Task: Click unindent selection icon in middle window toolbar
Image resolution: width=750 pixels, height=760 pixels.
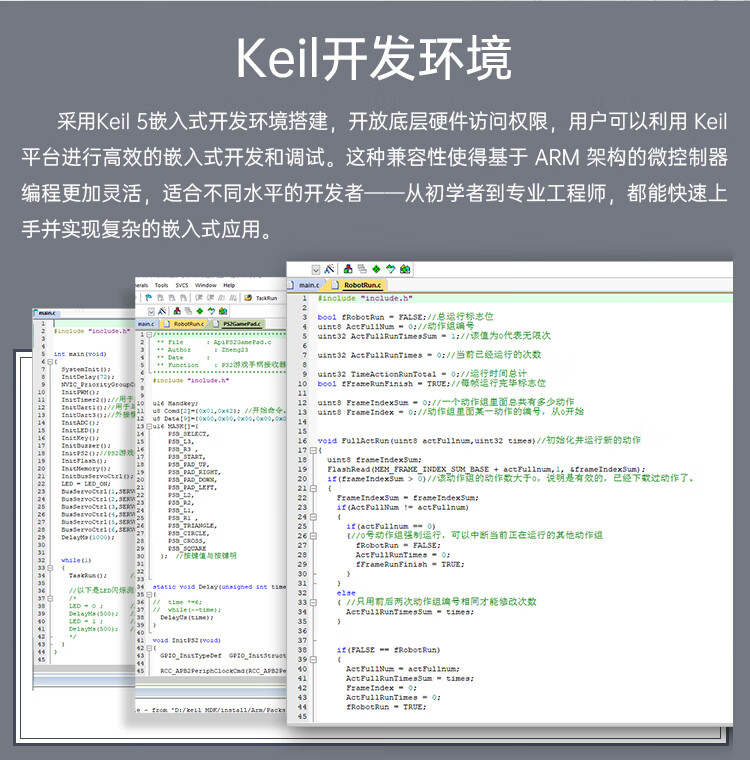Action: click(x=210, y=298)
